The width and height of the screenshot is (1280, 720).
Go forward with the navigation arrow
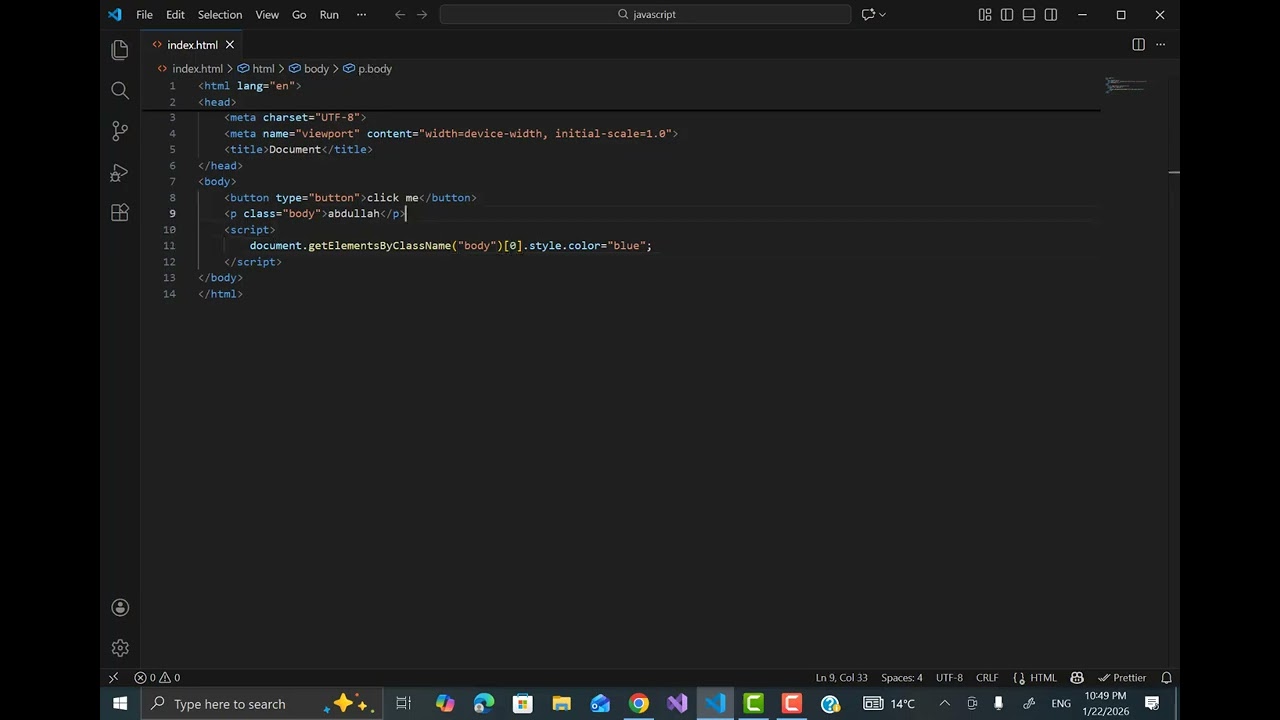pos(422,15)
